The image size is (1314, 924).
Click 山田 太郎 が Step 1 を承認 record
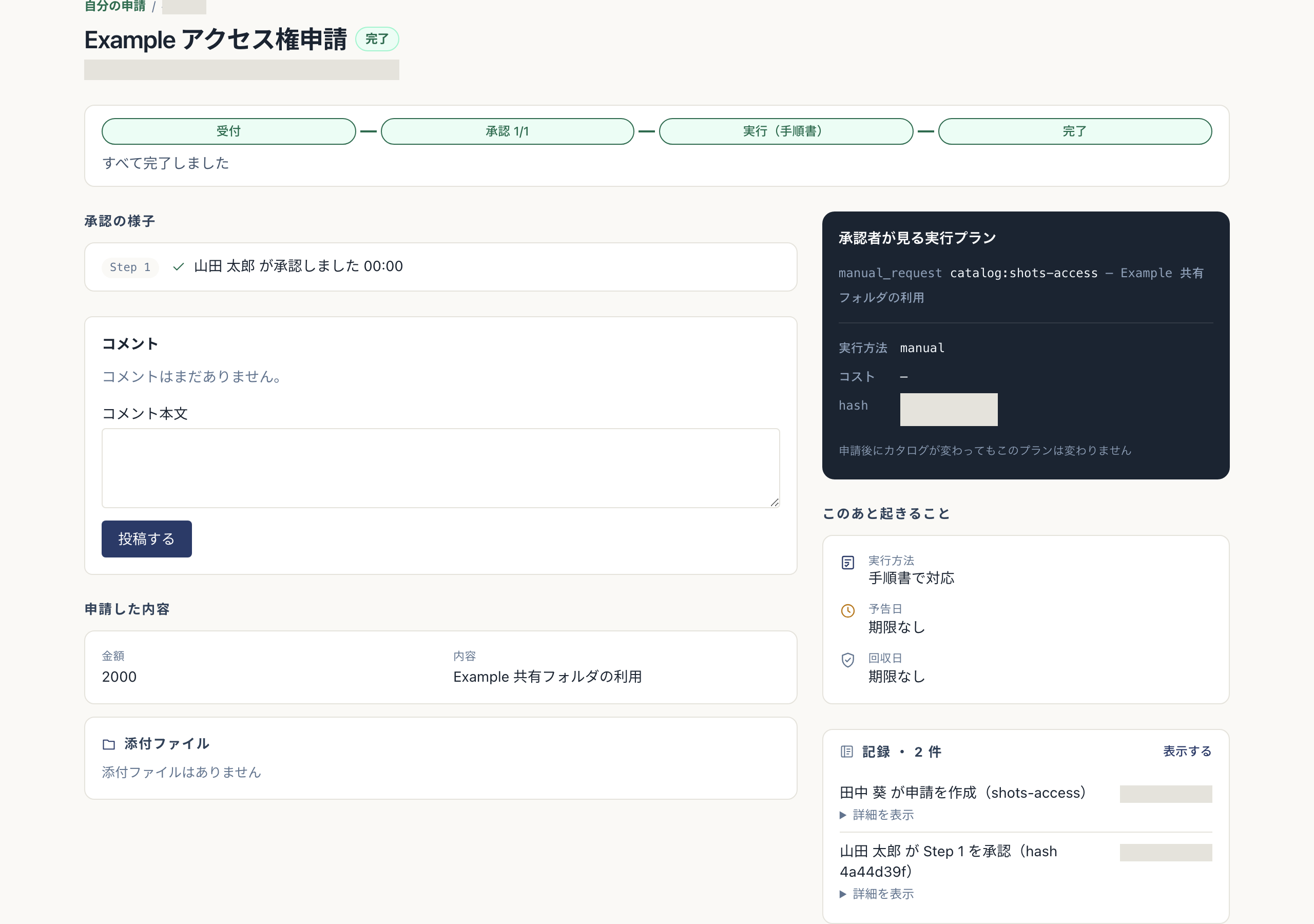[x=949, y=861]
